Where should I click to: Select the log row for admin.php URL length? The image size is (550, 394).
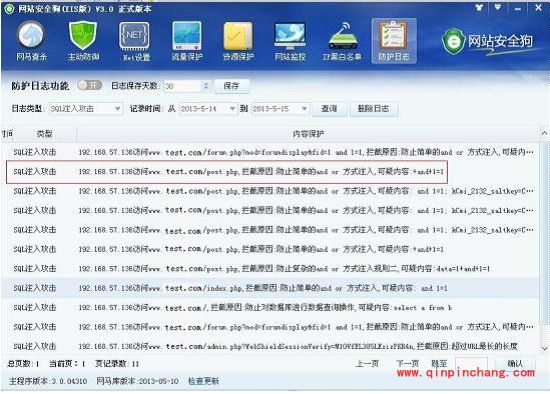pos(269,346)
